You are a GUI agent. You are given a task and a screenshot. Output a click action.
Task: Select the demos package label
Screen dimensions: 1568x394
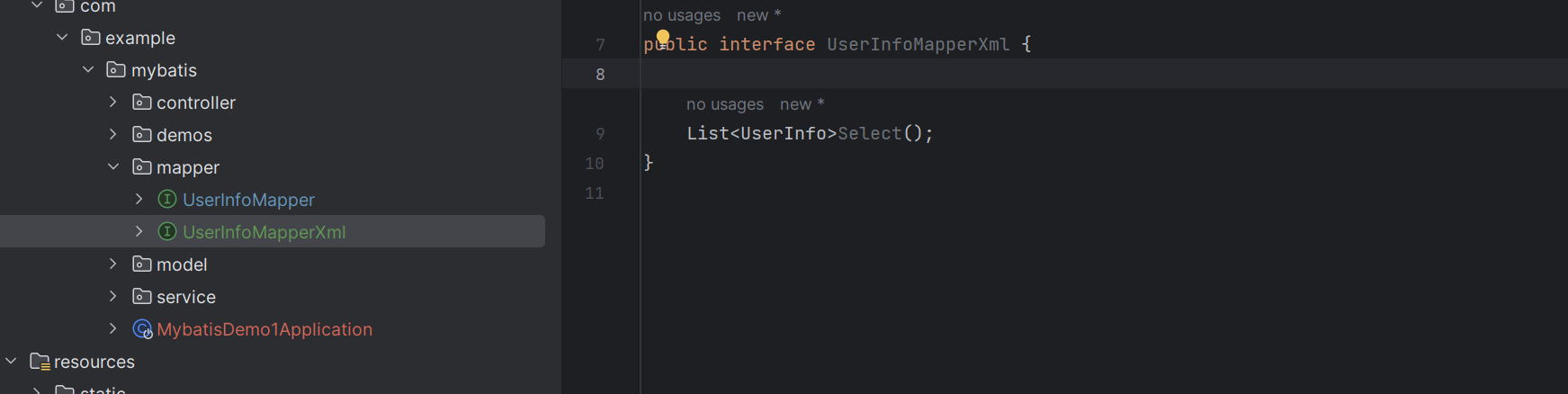tap(184, 135)
